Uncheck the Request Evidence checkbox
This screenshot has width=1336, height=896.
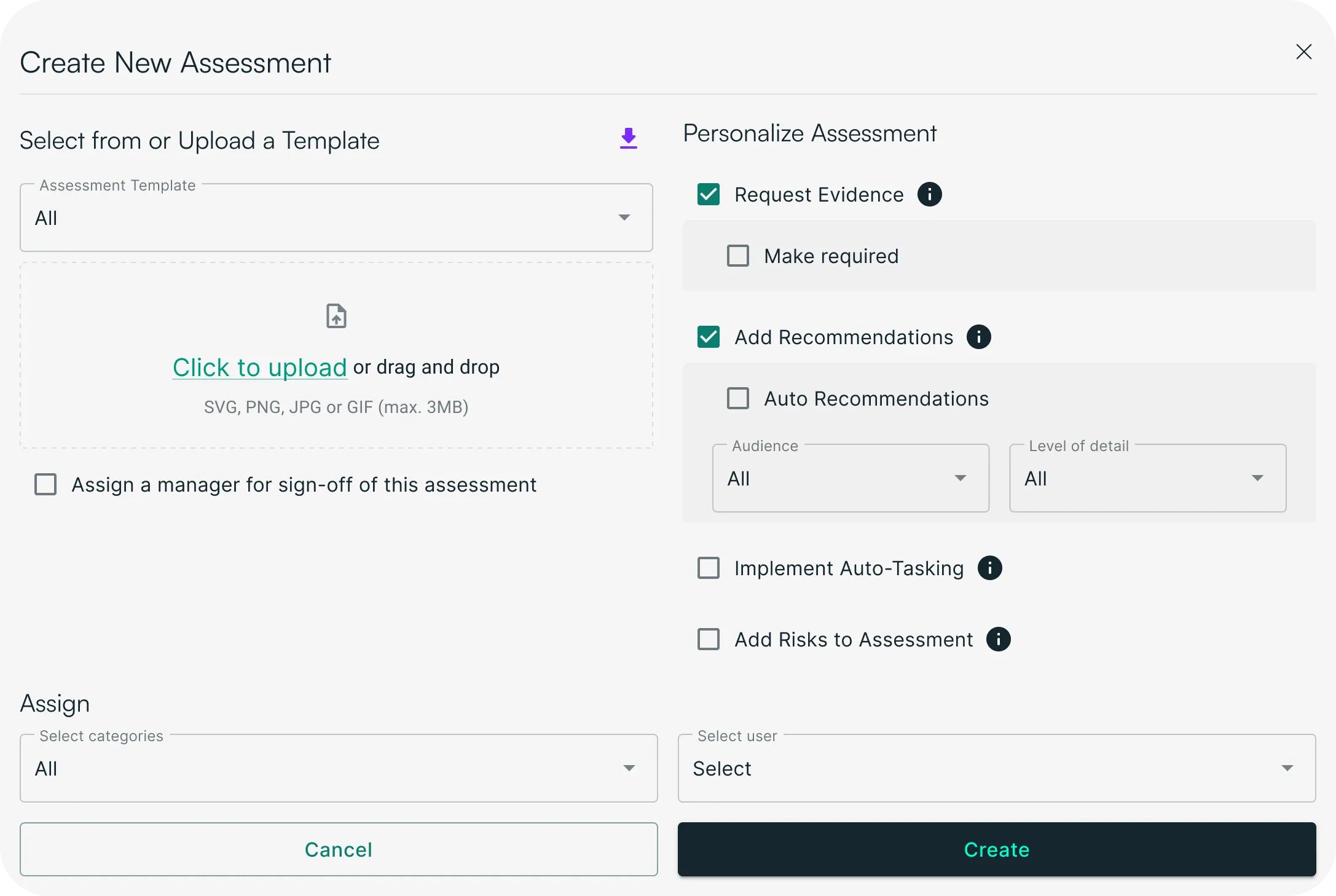click(x=709, y=195)
